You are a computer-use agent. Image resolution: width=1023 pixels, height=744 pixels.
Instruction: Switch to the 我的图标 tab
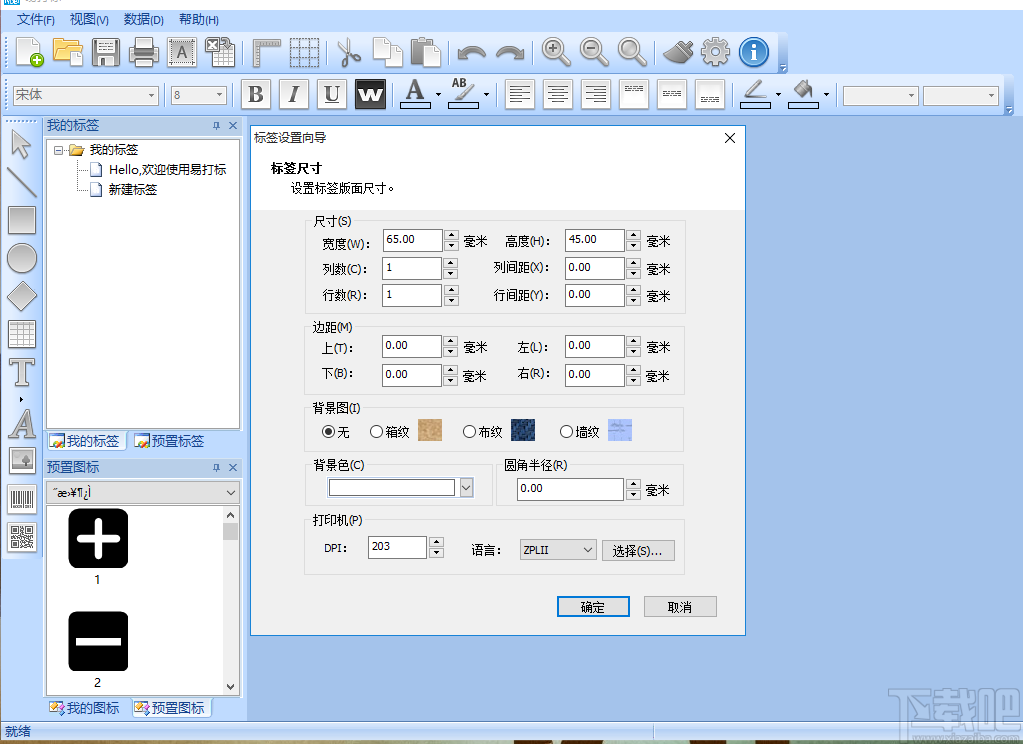84,708
